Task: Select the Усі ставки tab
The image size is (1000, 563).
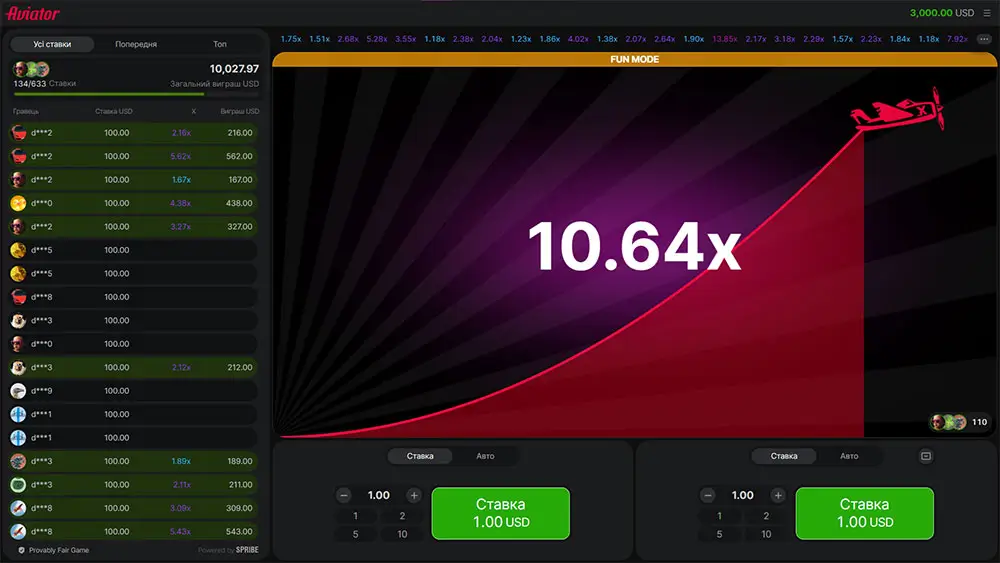Action: 52,44
